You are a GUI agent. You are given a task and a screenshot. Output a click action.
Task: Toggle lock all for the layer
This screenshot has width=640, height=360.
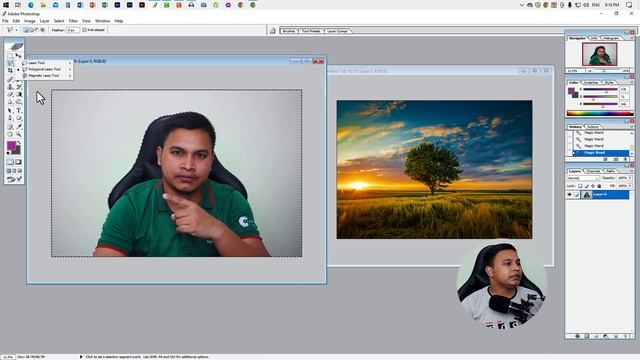tap(599, 186)
